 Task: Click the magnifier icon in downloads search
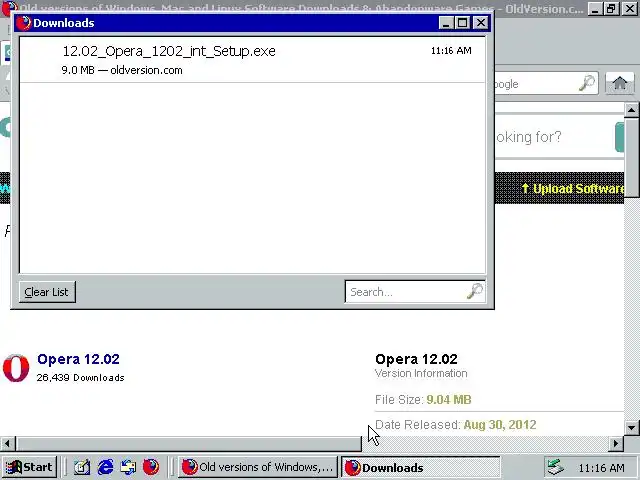click(475, 291)
